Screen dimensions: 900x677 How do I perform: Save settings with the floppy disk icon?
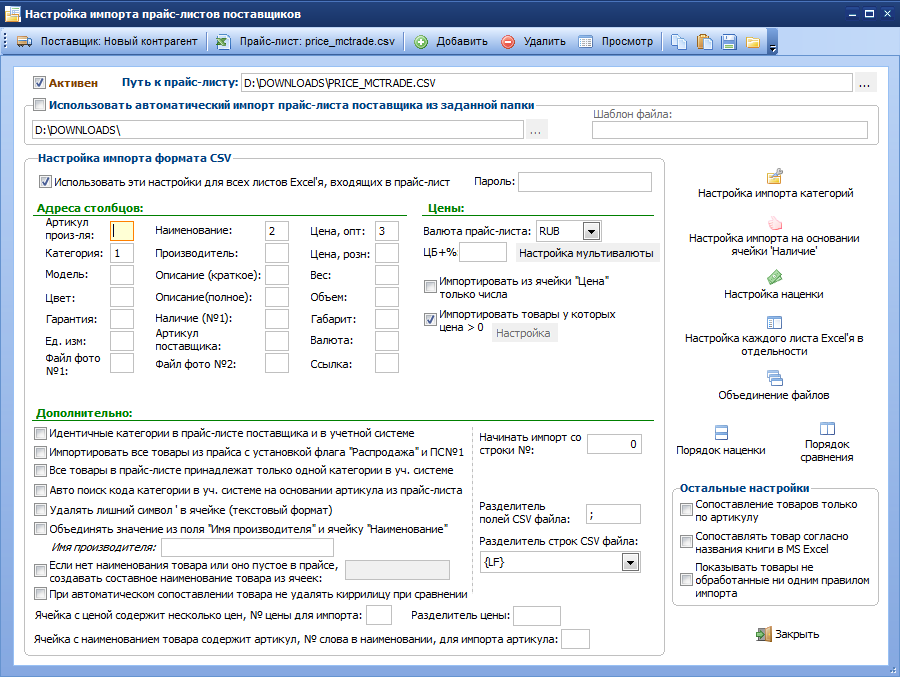[729, 42]
